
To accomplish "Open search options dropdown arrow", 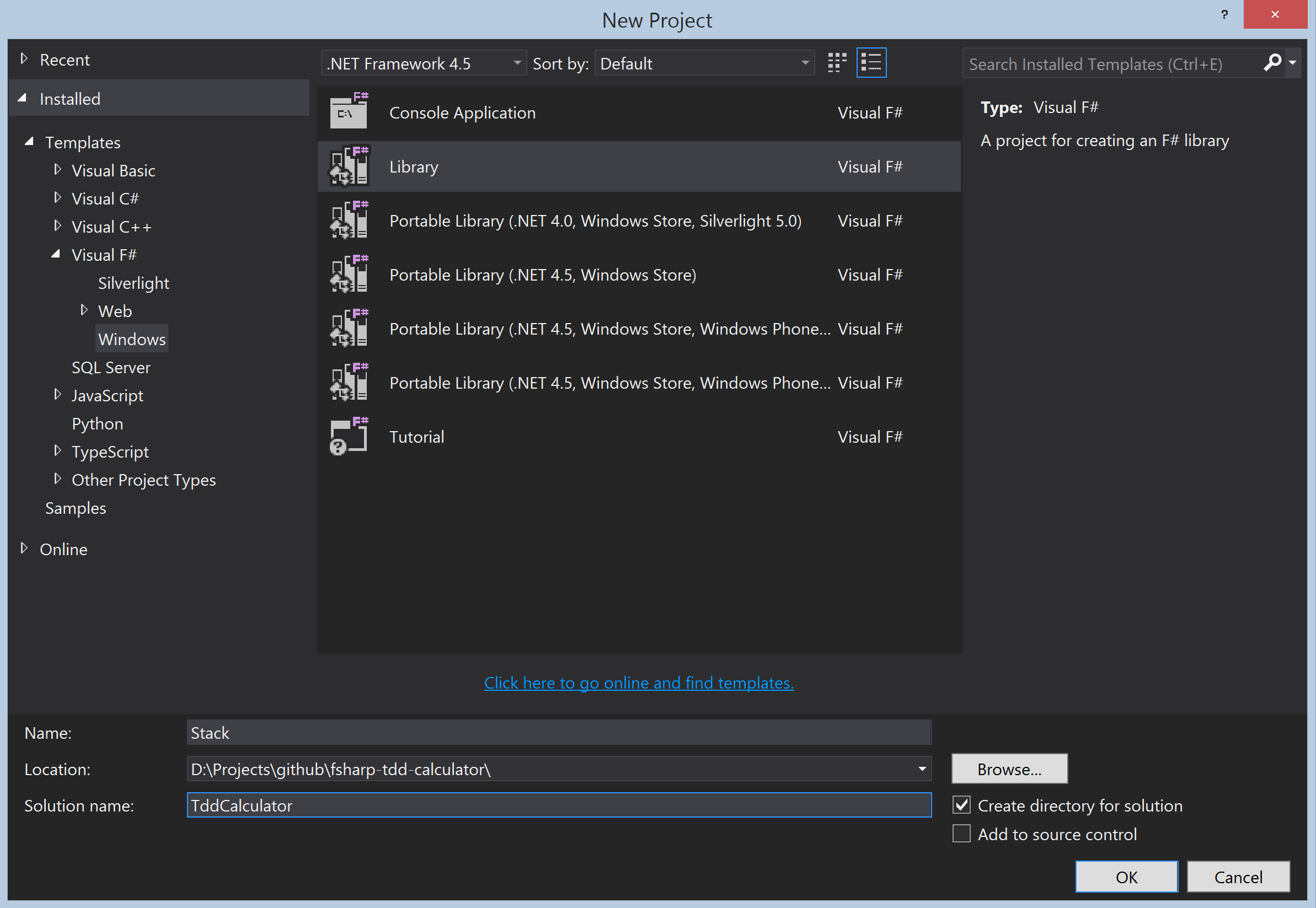I will point(1293,63).
